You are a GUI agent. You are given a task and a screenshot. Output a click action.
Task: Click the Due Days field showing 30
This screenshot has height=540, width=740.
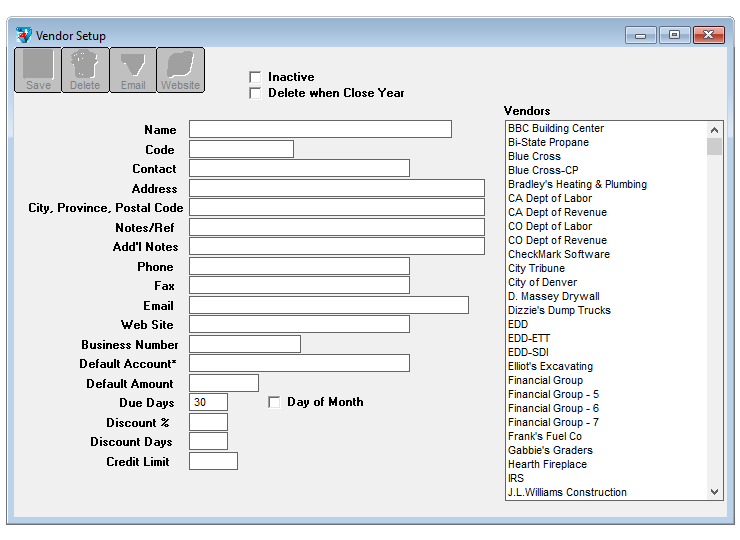tap(208, 402)
